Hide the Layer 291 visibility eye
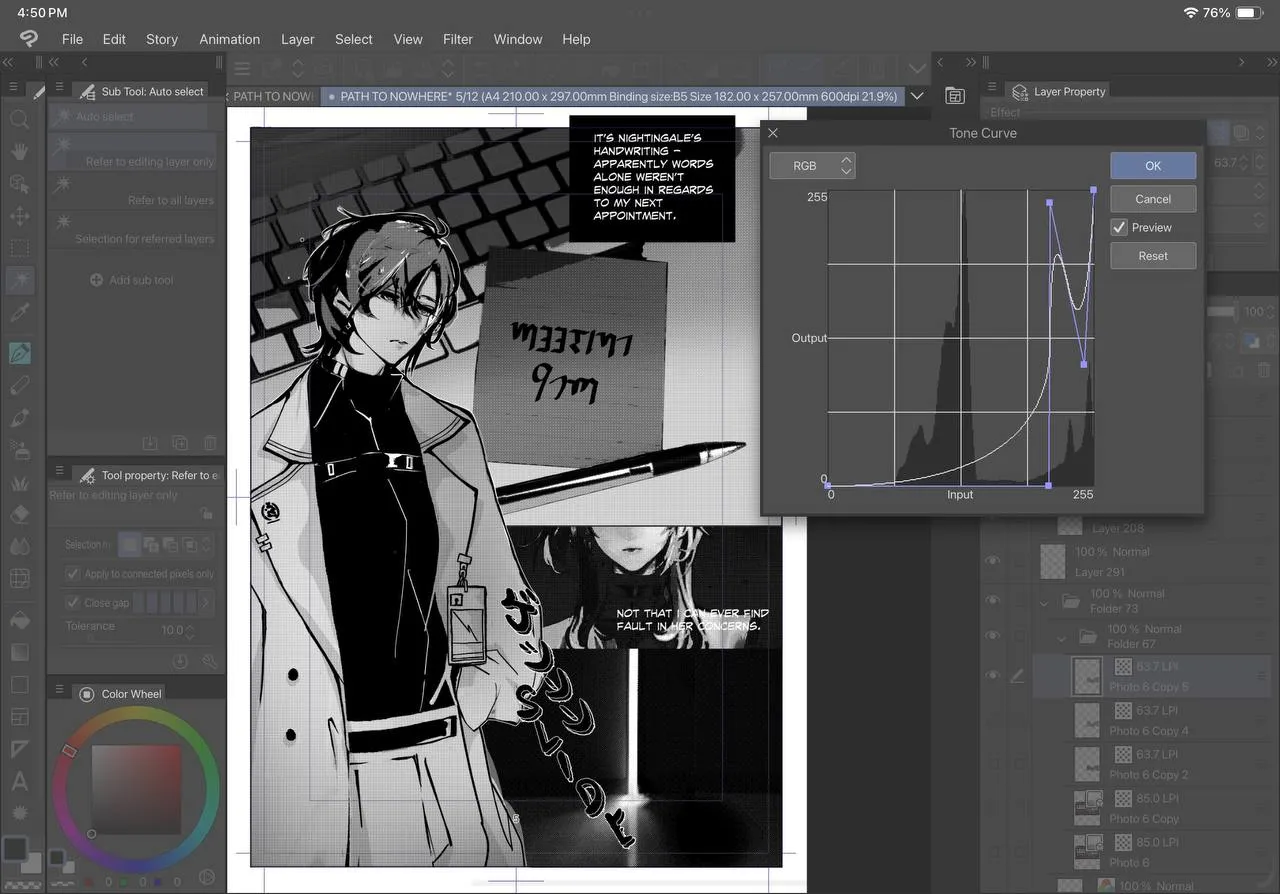1280x894 pixels. pyautogui.click(x=993, y=561)
